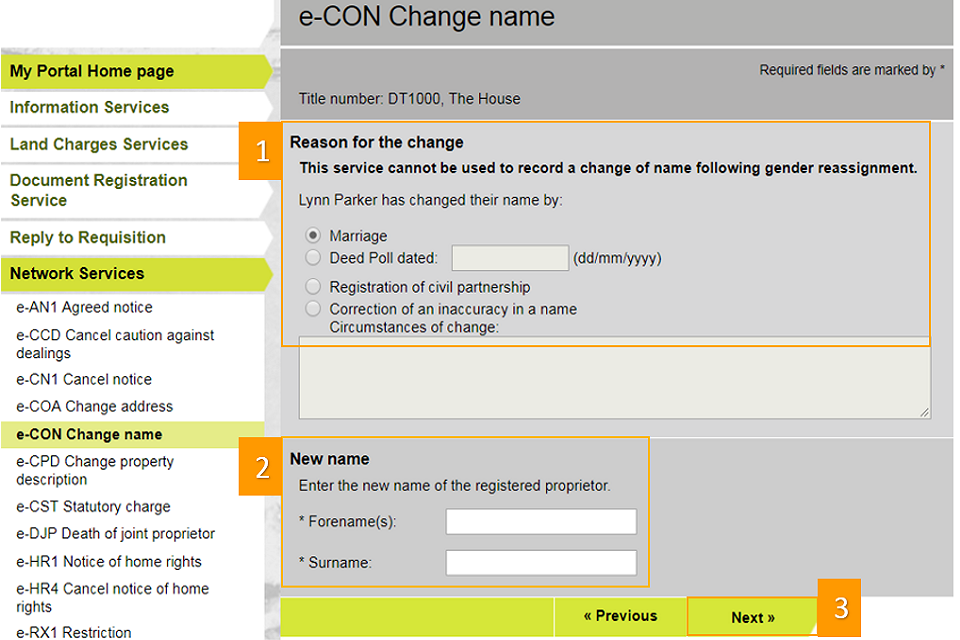Select Correction of an inaccuracy radio
Screen dimensions: 960x640
point(313,308)
